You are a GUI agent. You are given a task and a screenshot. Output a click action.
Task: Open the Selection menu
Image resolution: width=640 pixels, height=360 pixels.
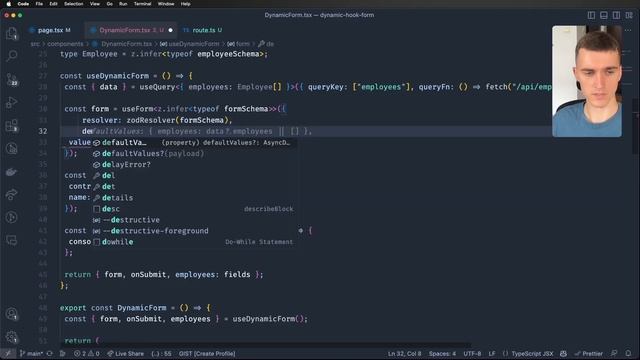coord(73,4)
